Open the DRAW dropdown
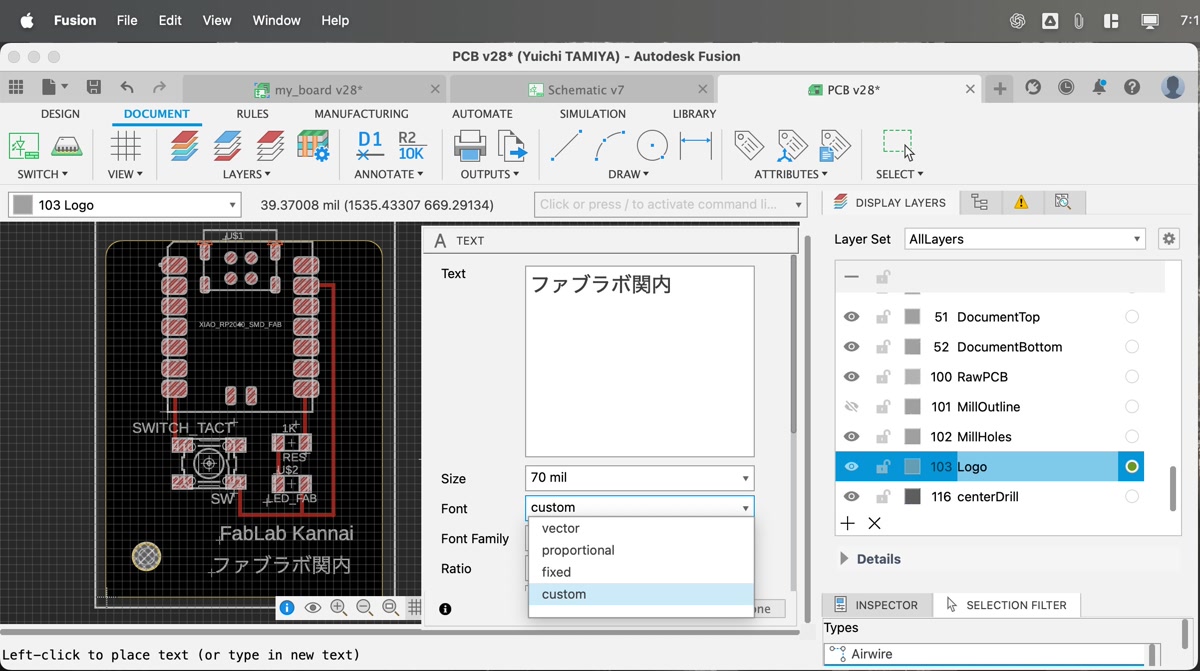Screen dimensions: 1200x671 tap(629, 174)
